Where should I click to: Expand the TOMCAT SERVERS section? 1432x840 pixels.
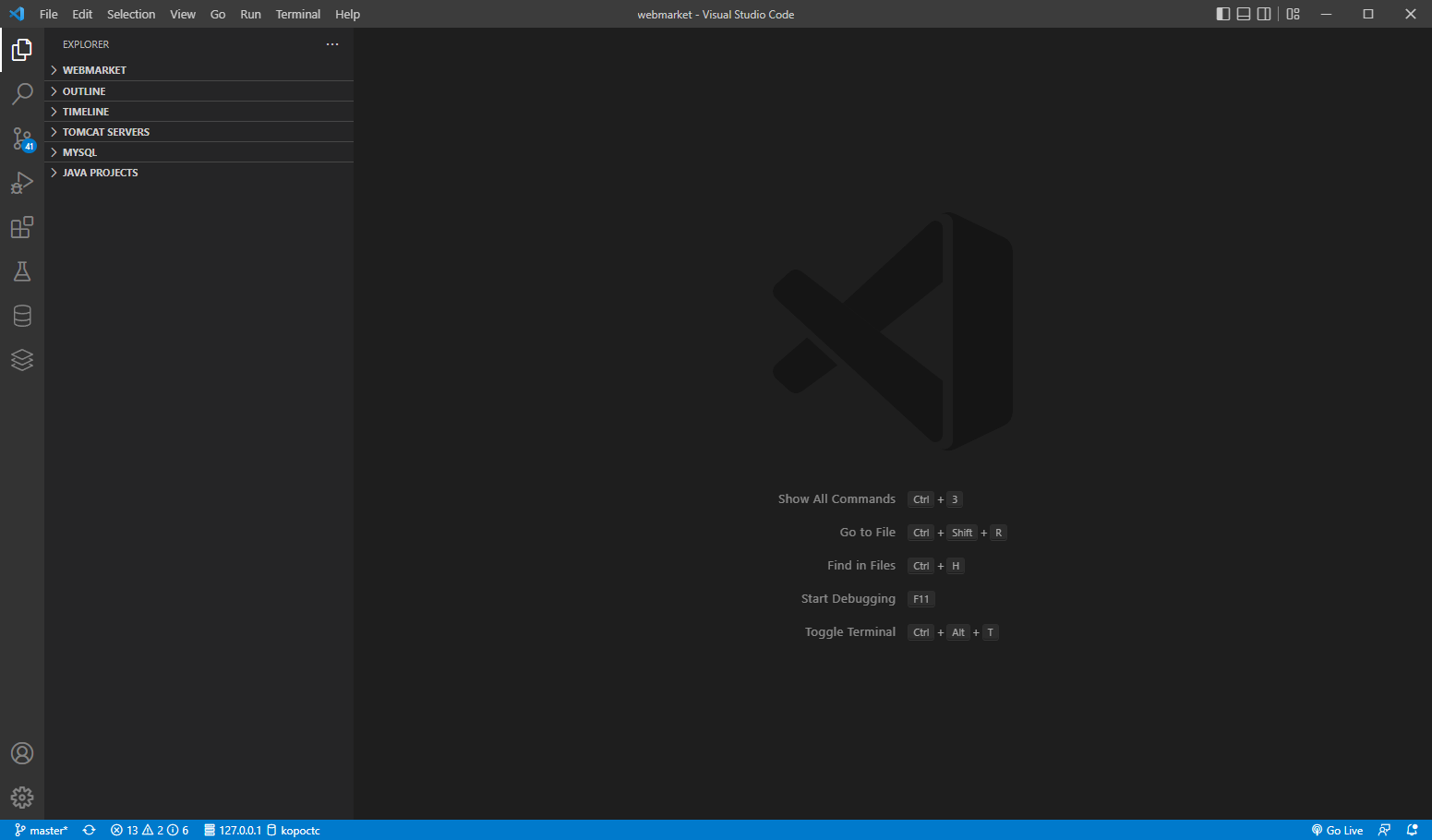199,132
